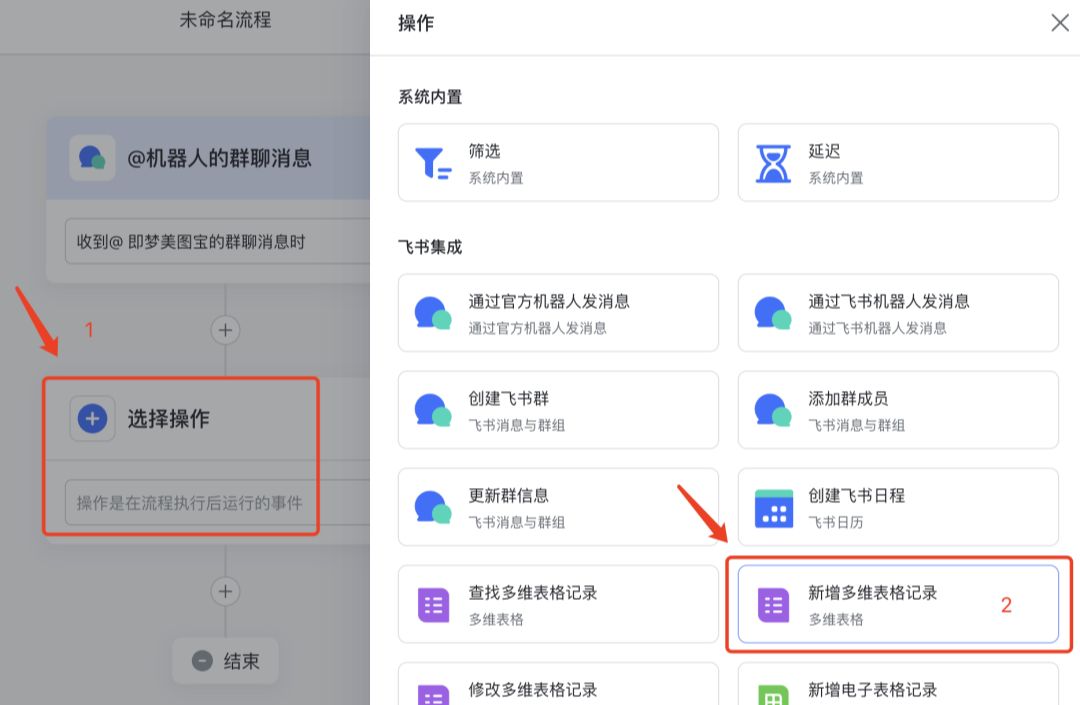Close the 操作 panel
1080x705 pixels.
tap(1060, 23)
